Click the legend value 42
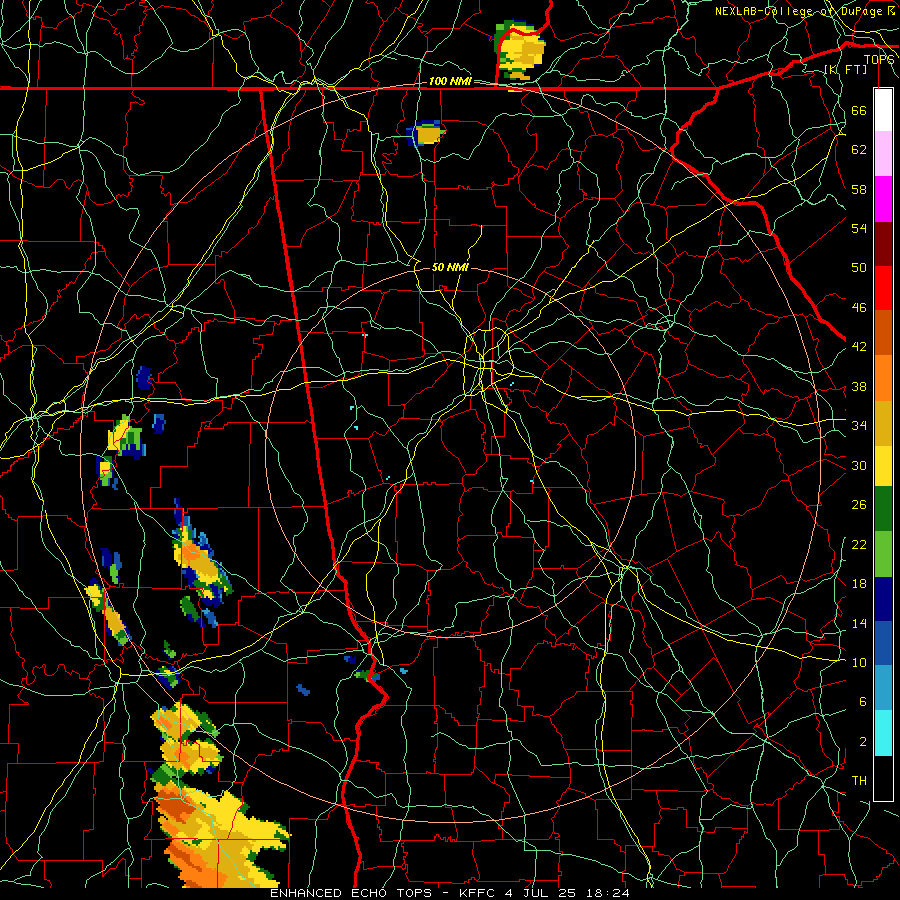900x900 pixels. click(859, 347)
